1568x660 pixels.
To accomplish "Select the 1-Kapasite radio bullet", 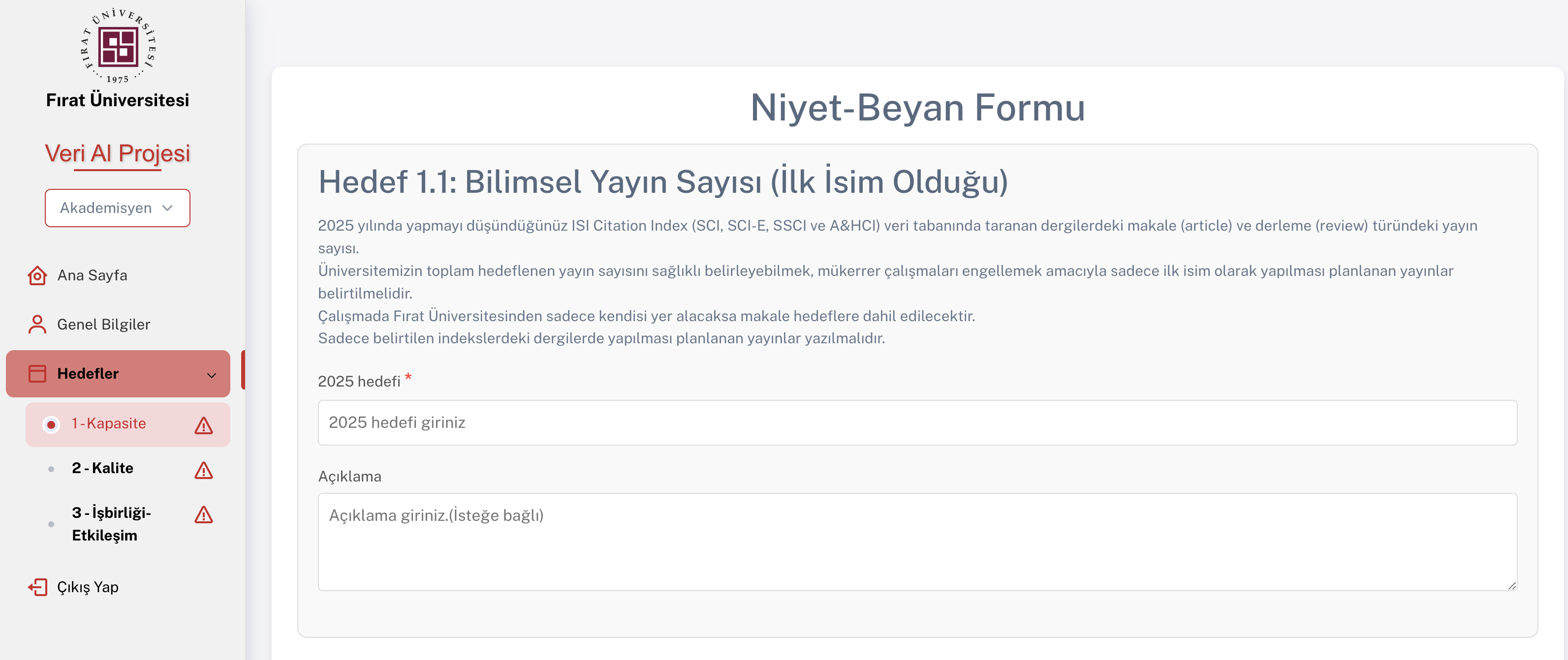I will tap(51, 424).
